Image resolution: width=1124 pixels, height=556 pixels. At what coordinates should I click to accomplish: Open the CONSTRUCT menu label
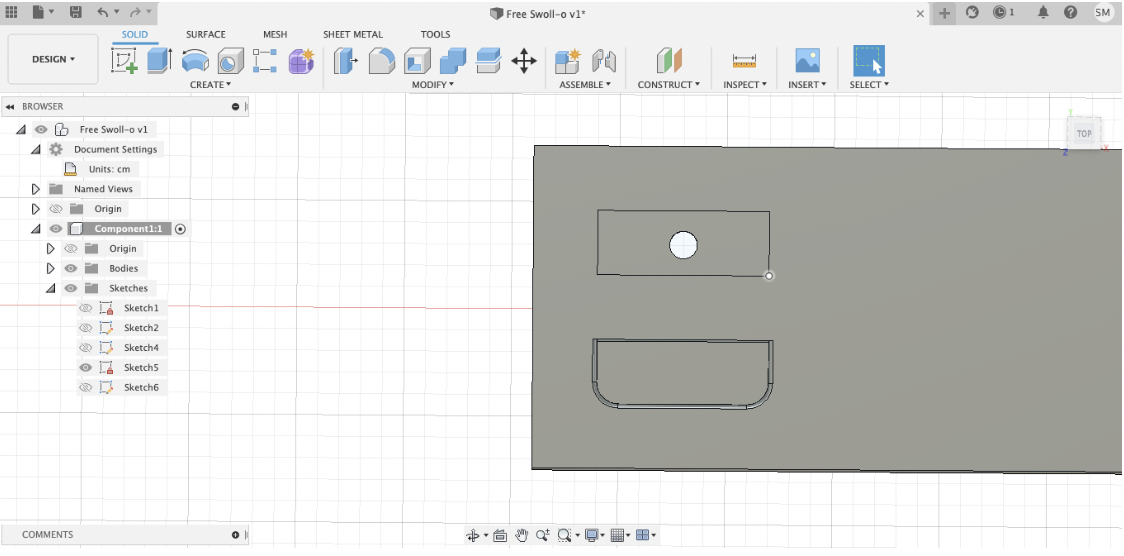click(x=668, y=85)
